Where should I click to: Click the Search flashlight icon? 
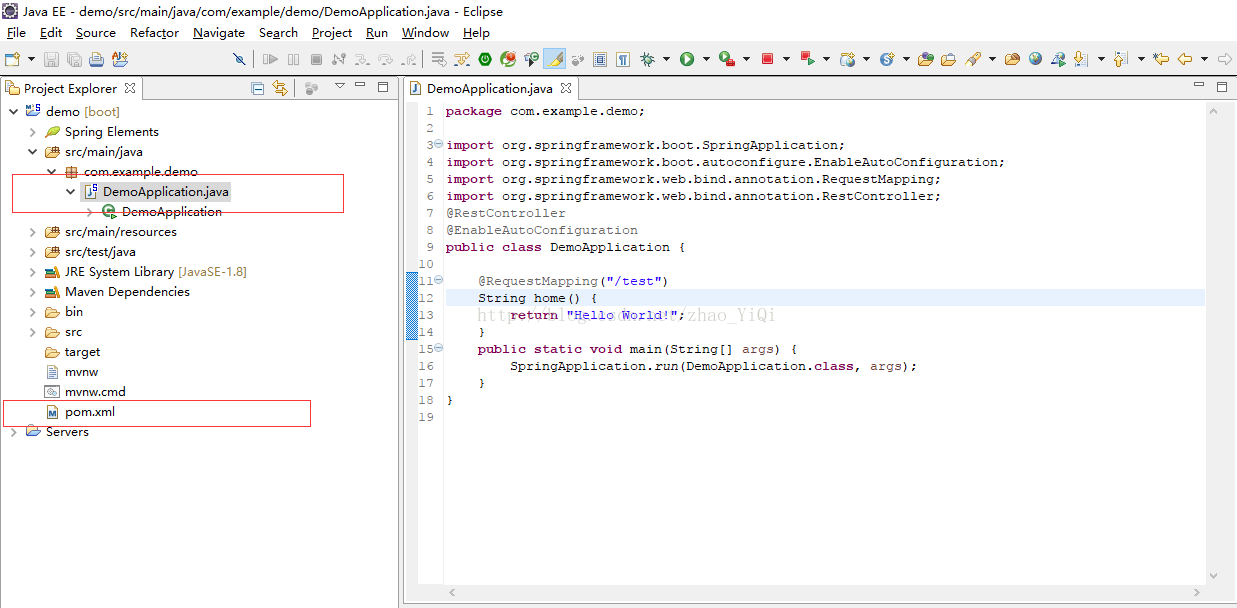(x=973, y=59)
